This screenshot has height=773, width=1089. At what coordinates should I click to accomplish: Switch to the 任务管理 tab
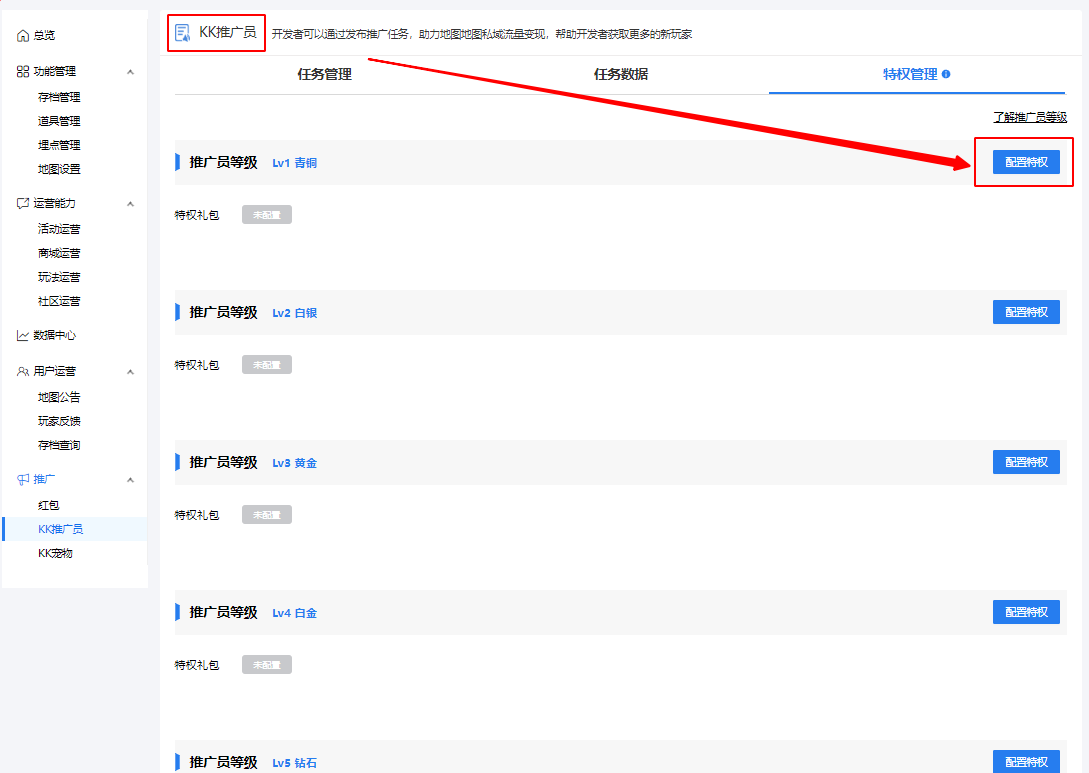(x=324, y=74)
